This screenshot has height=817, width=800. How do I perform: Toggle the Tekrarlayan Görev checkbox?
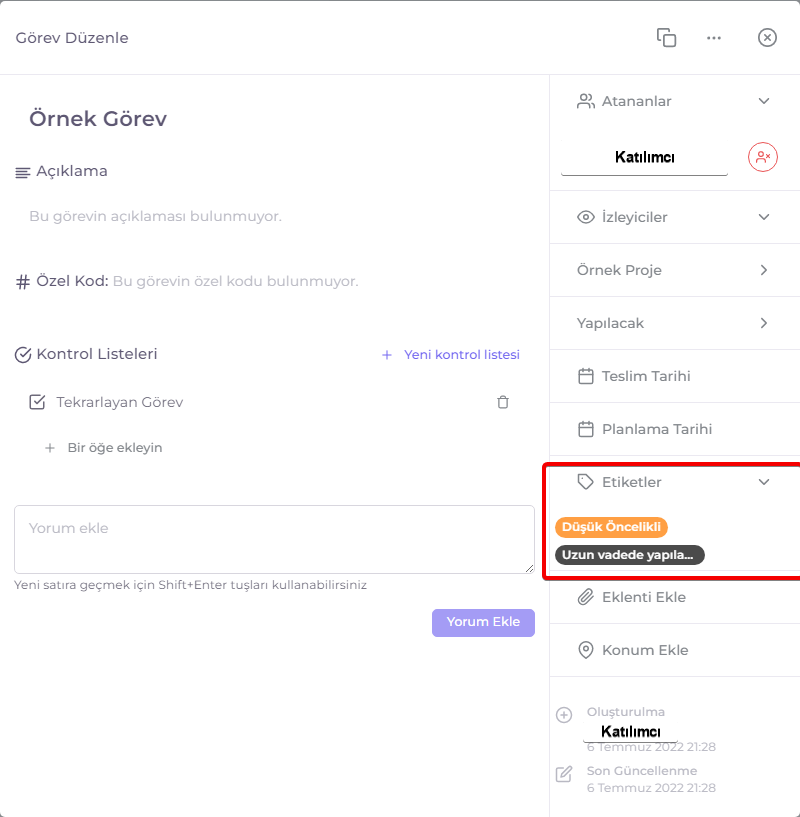tap(37, 402)
